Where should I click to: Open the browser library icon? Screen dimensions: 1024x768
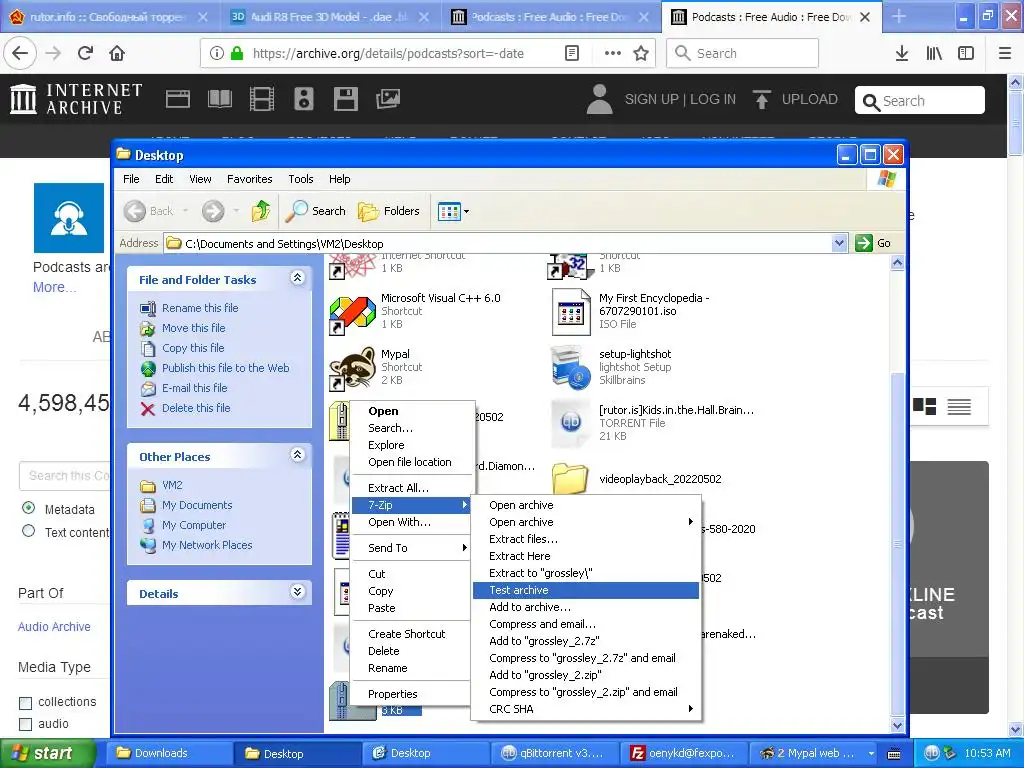point(934,54)
